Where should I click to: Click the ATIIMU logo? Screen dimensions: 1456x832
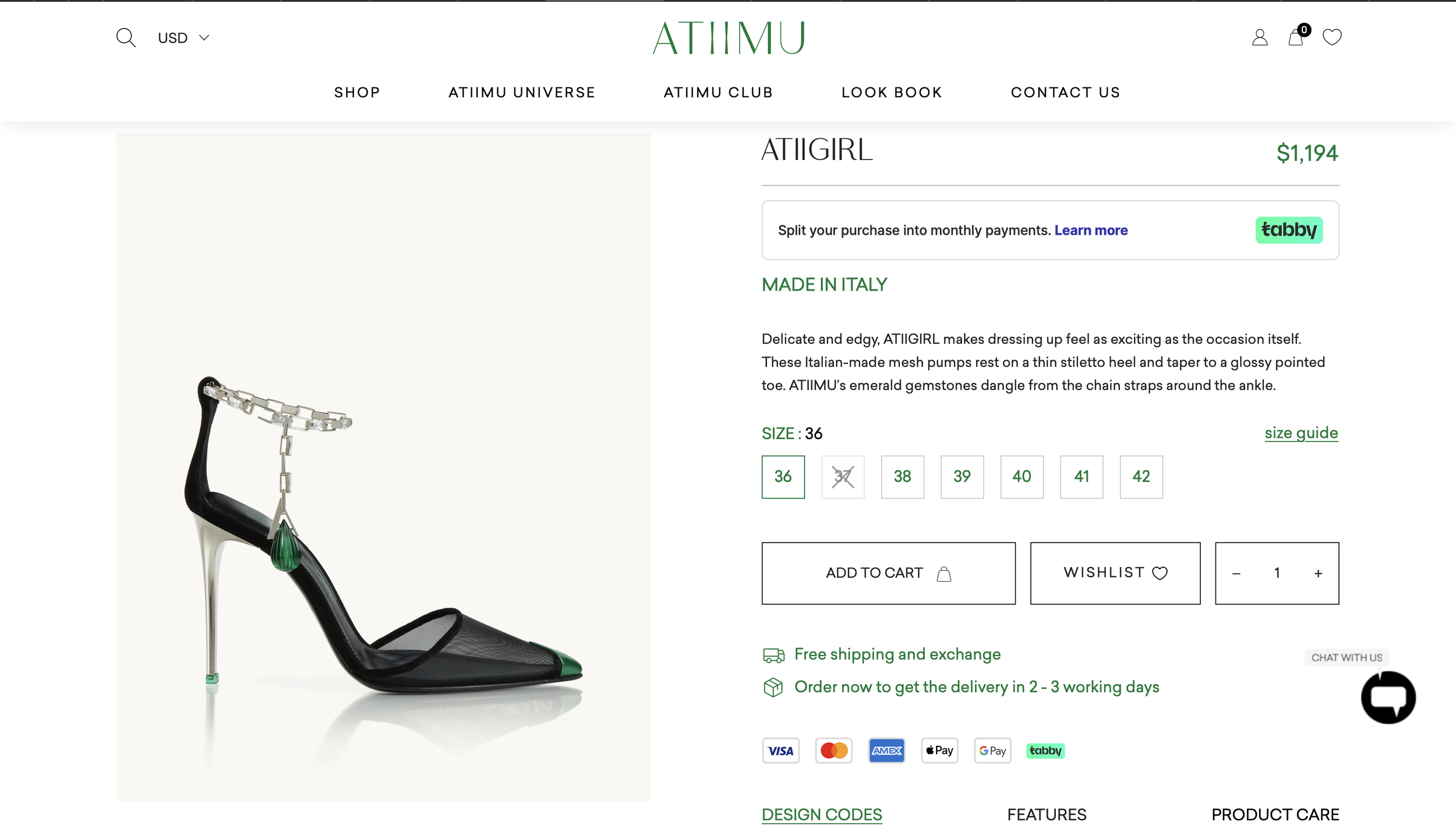point(729,38)
